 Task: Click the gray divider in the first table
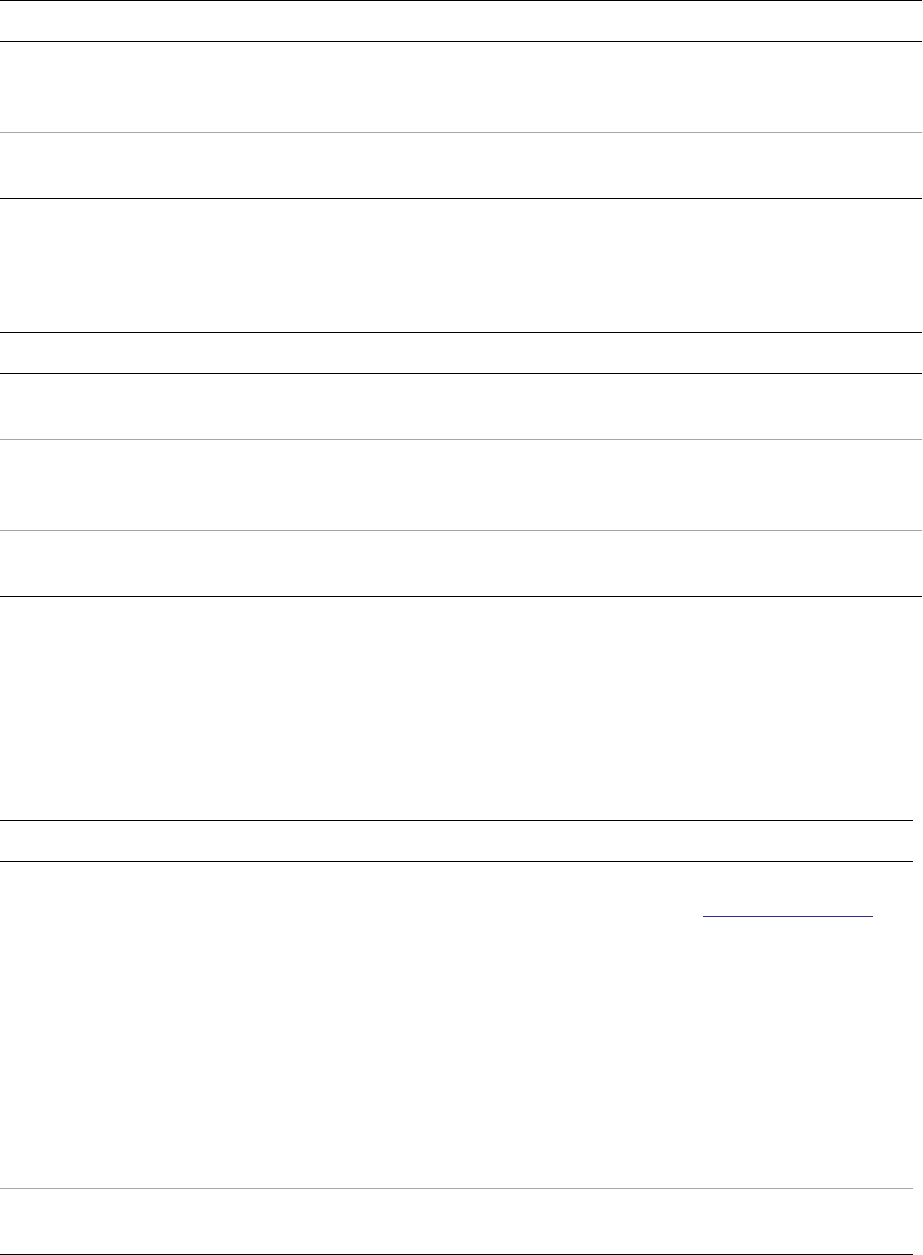[x=461, y=133]
